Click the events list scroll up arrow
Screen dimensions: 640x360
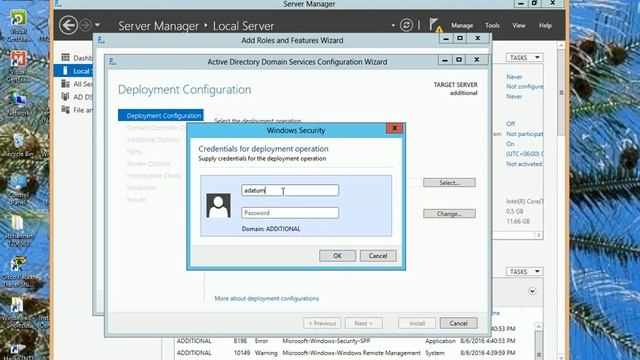coord(538,327)
